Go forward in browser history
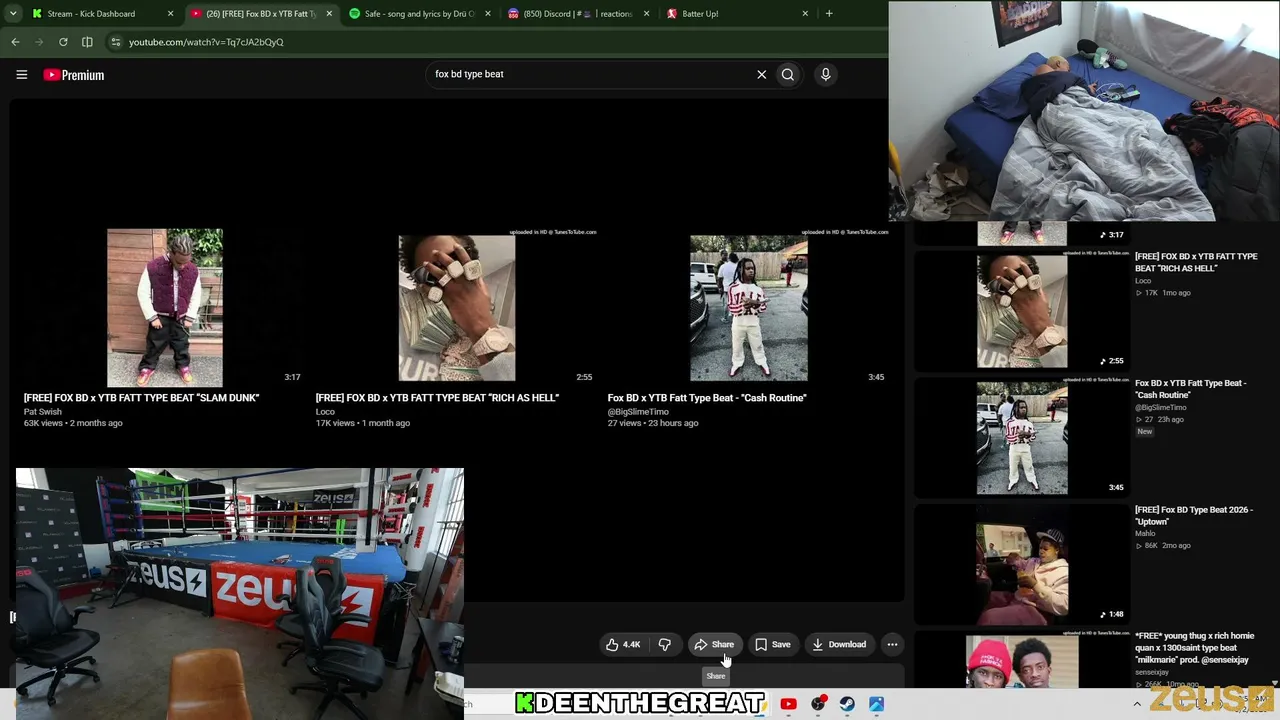The height and width of the screenshot is (720, 1280). pos(39,42)
